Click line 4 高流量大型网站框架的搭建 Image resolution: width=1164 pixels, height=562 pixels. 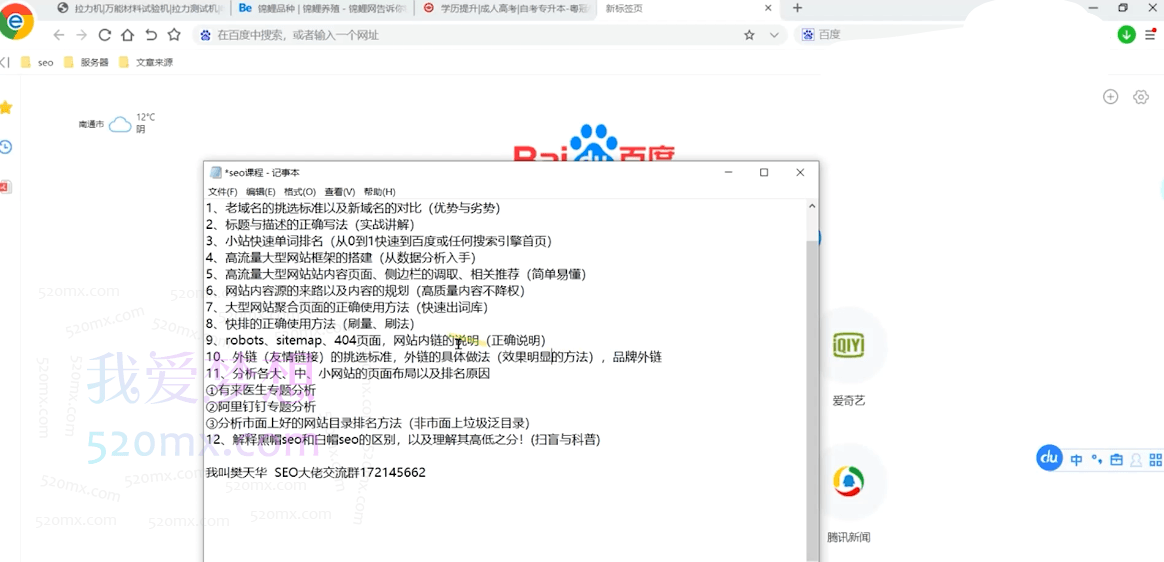pos(341,258)
